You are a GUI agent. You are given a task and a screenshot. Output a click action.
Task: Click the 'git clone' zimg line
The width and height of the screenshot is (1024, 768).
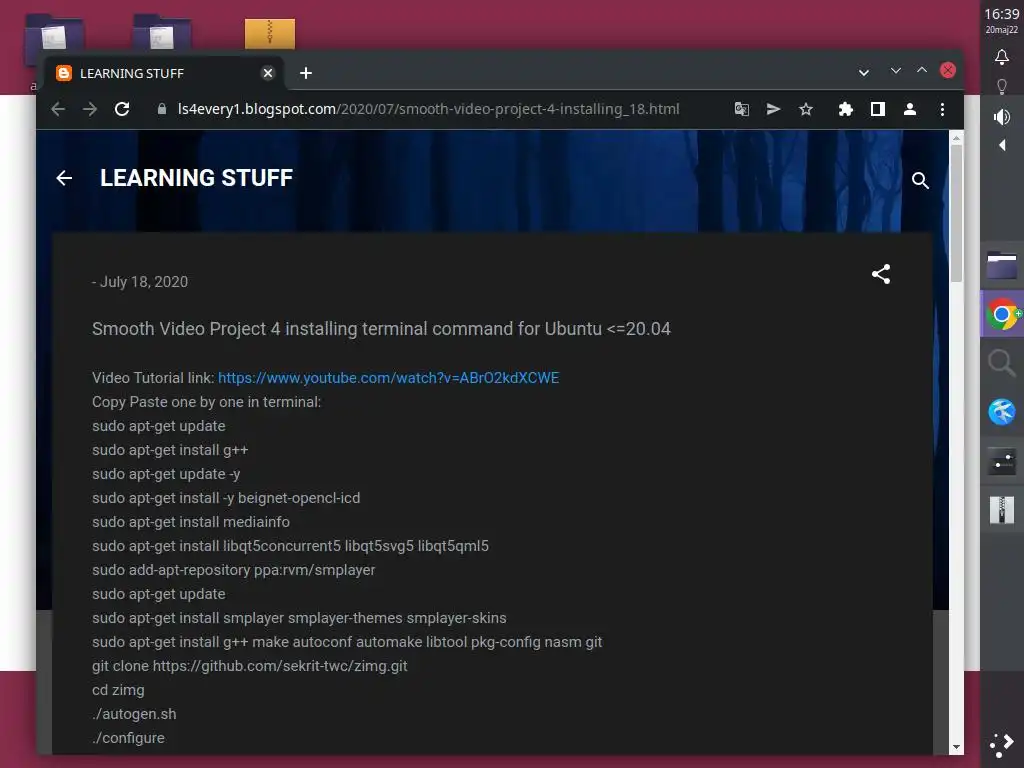click(249, 666)
